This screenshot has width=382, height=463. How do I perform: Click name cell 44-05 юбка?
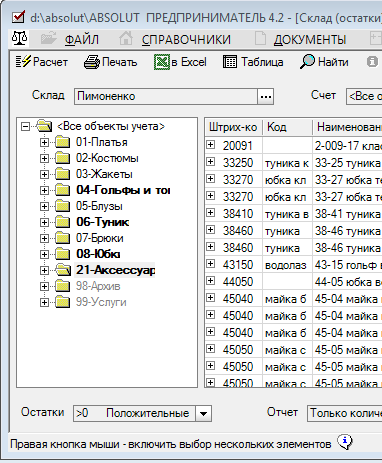point(348,282)
